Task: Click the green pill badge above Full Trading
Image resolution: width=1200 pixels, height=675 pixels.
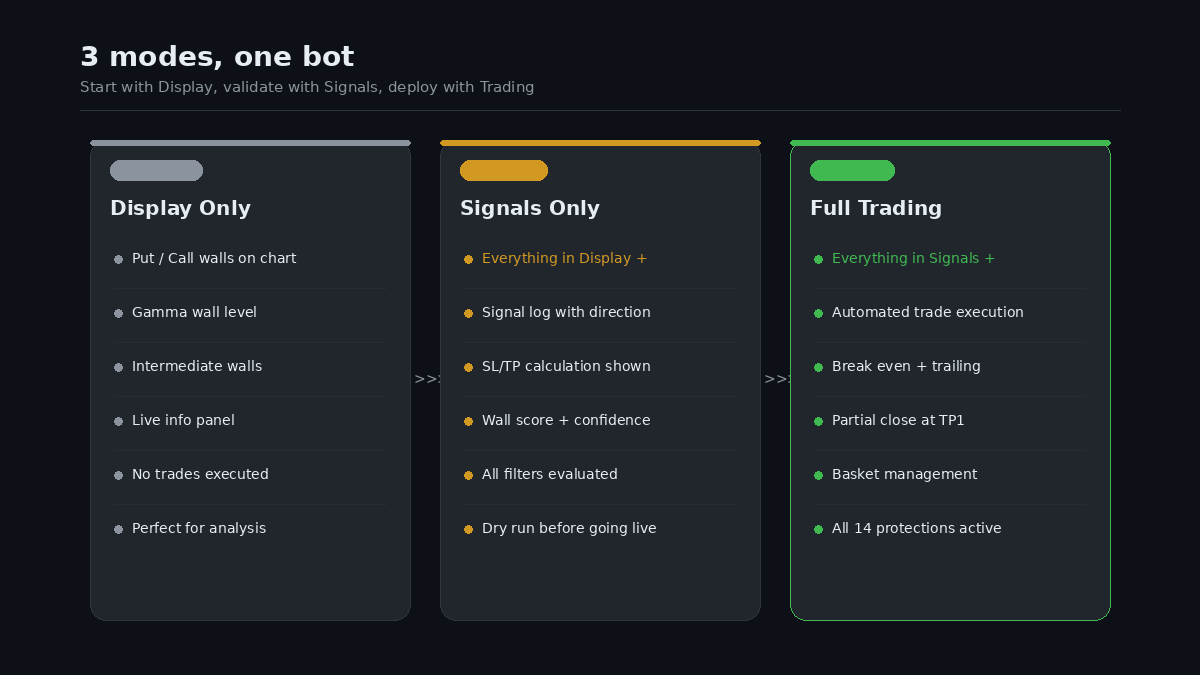Action: [852, 171]
